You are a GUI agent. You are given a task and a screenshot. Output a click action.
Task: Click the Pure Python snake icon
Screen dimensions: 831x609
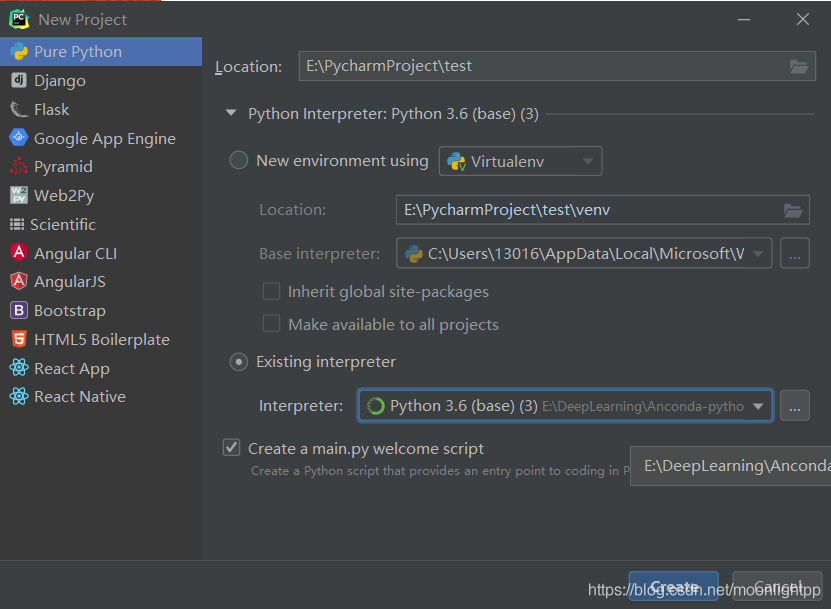19,51
